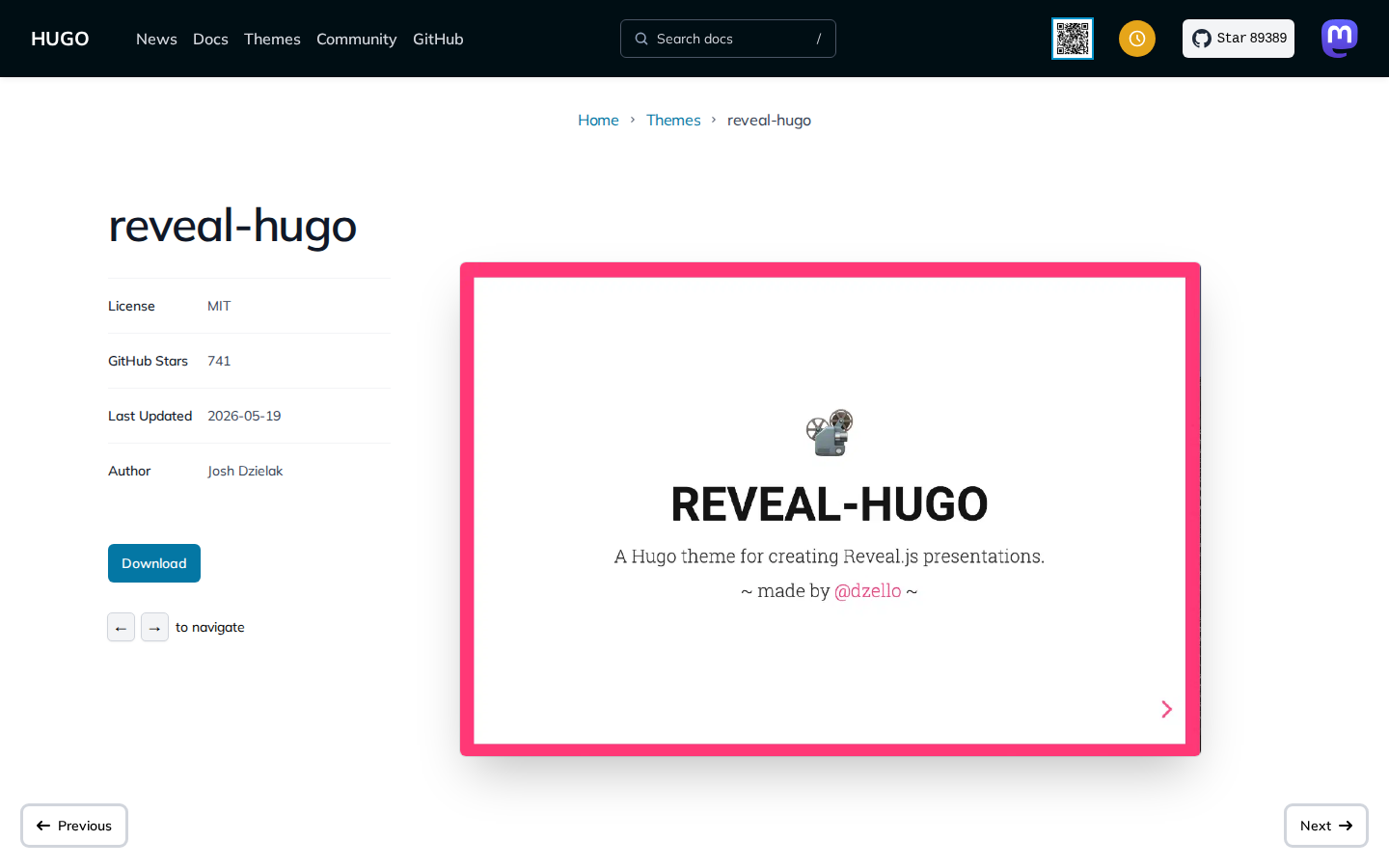Click the Download button
The image size is (1389, 868).
pyautogui.click(x=154, y=563)
